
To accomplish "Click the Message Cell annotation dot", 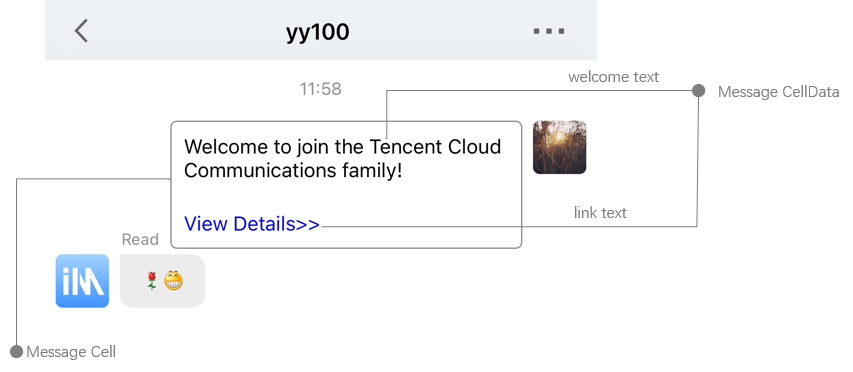I will tap(17, 351).
